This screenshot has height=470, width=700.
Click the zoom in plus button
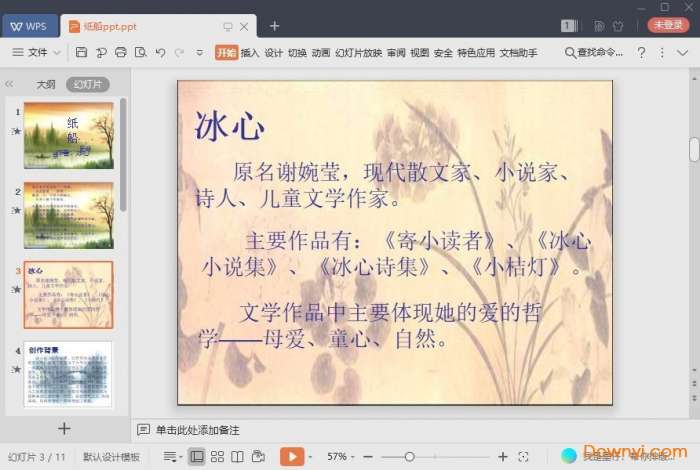tap(503, 457)
